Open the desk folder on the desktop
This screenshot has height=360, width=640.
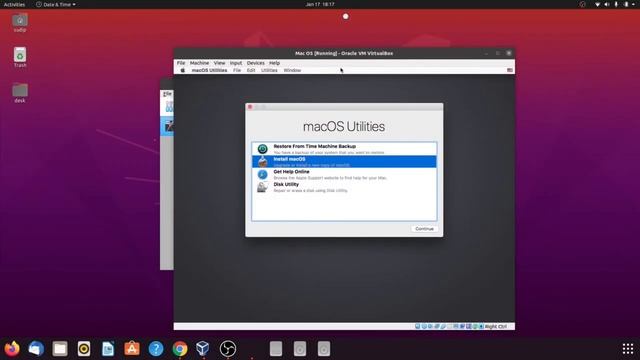coord(20,93)
